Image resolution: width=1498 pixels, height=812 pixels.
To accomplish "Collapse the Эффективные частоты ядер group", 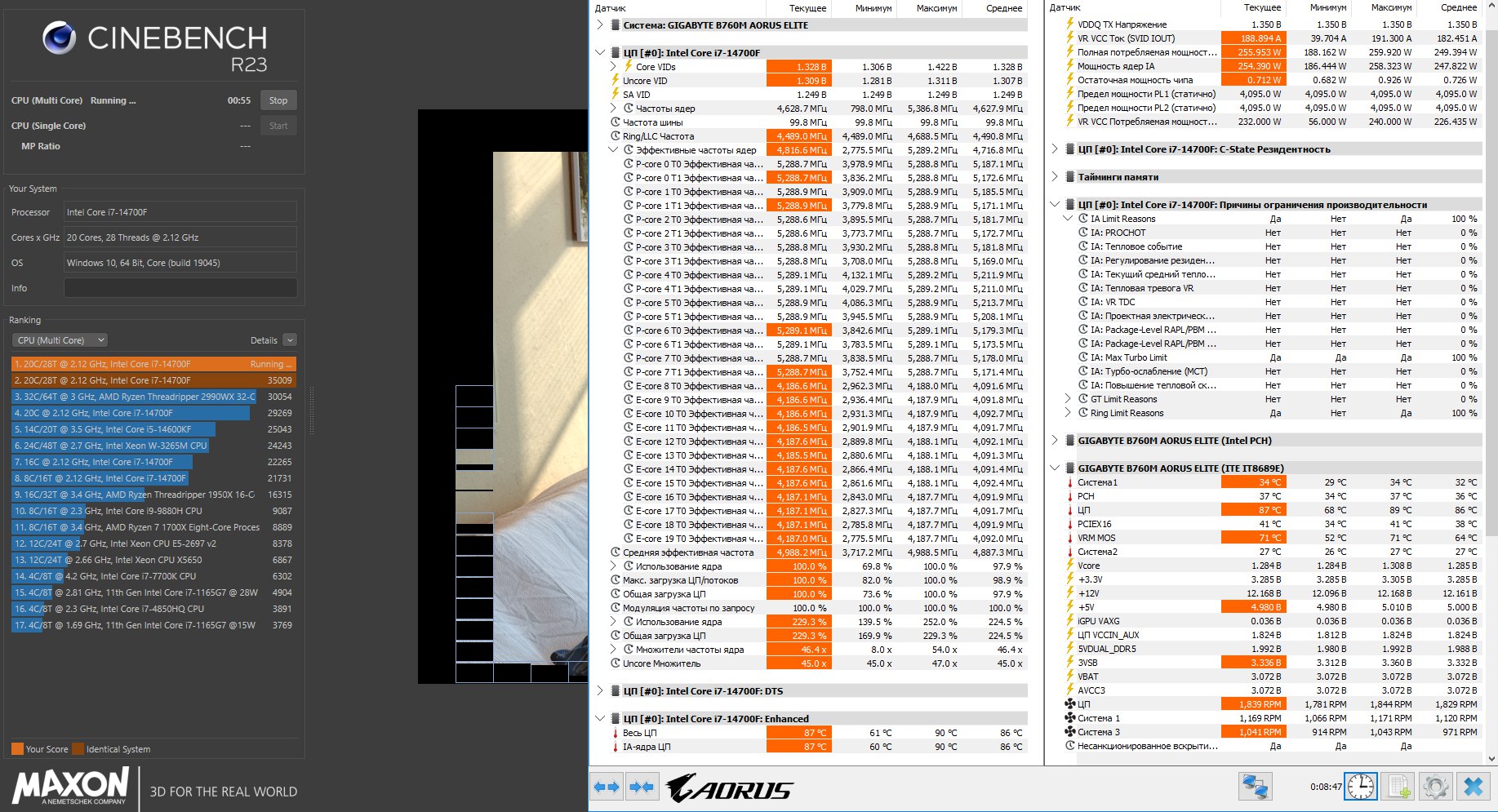I will pyautogui.click(x=613, y=150).
